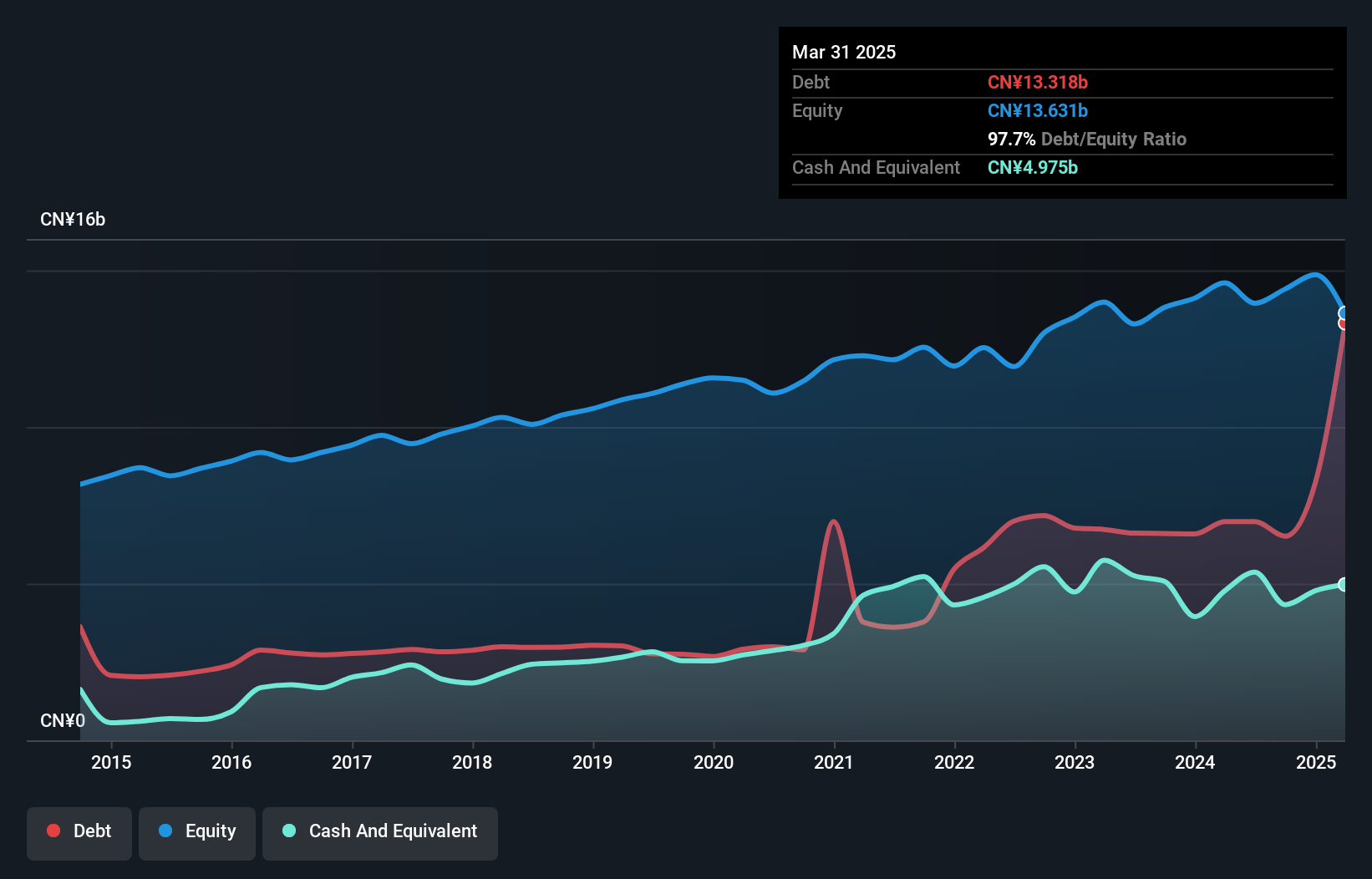
Task: Click the Cash endpoint marker on chart
Action: point(1344,584)
